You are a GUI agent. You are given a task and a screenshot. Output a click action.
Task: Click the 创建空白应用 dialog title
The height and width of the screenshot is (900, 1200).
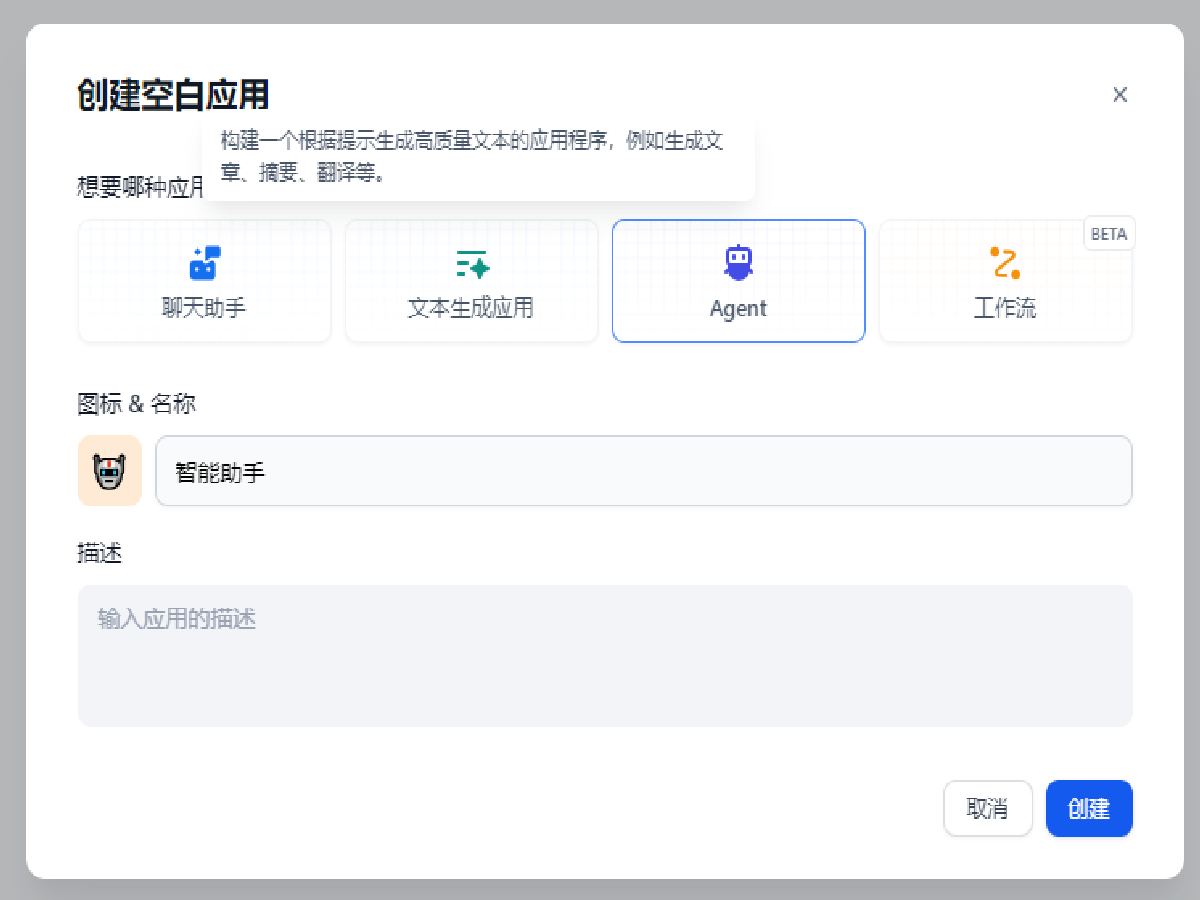[x=173, y=96]
